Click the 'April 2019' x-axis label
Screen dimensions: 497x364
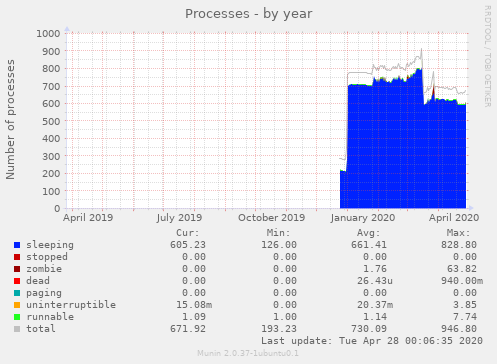[88, 218]
